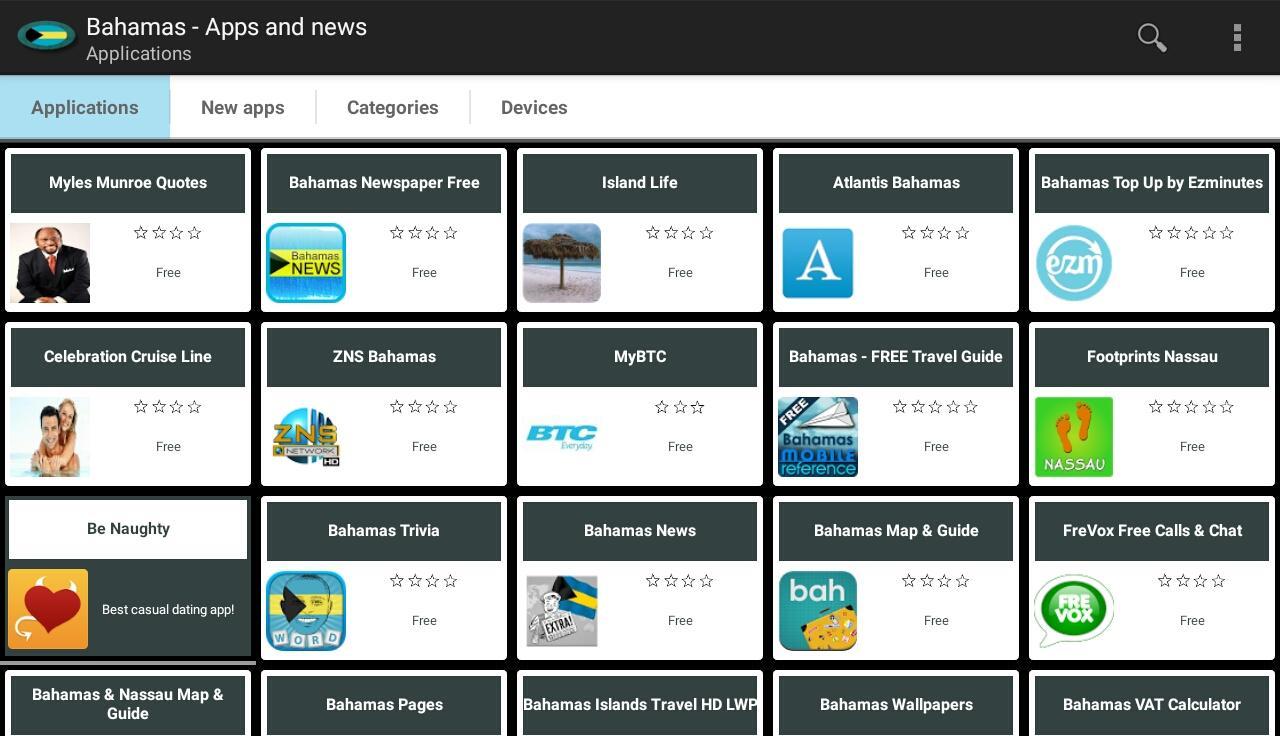Screen dimensions: 1280x736
Task: Open Celebration Cruise Line couple icon
Action: coord(50,437)
